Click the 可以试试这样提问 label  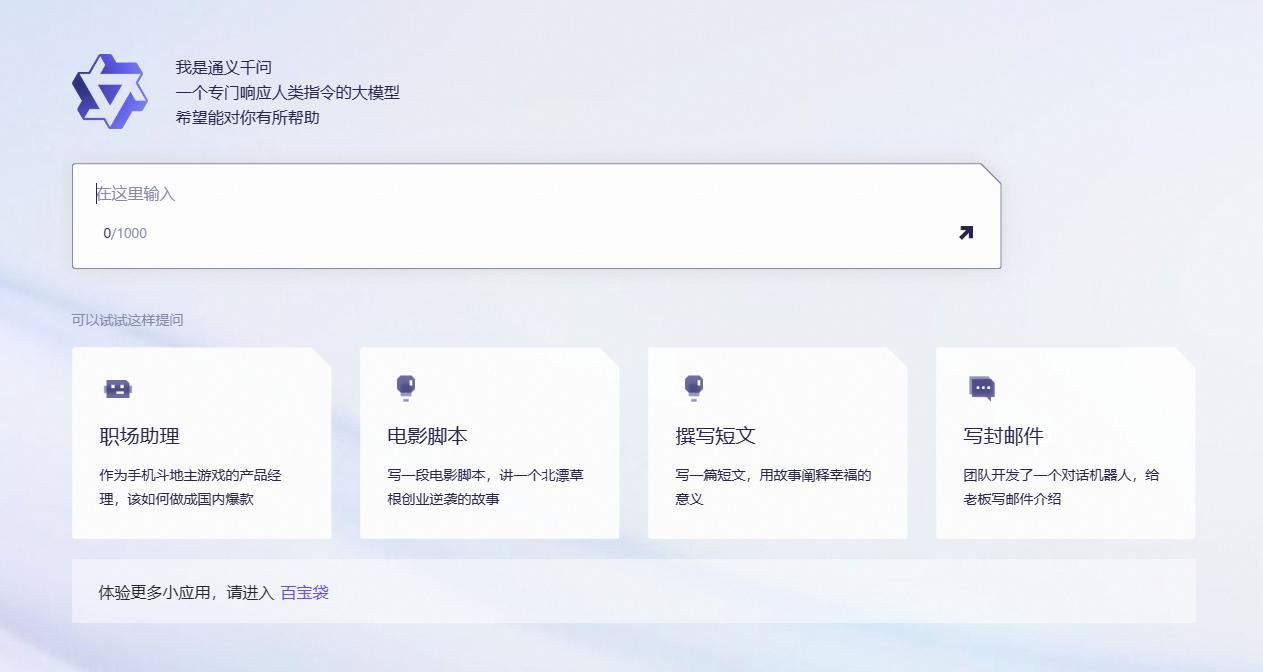127,320
